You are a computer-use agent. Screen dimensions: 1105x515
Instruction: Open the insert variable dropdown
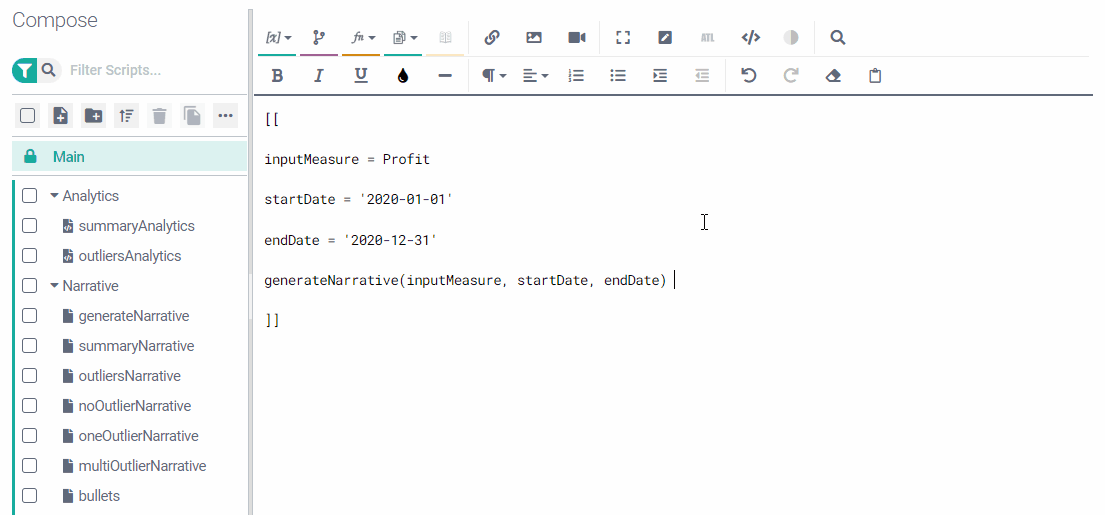[278, 38]
